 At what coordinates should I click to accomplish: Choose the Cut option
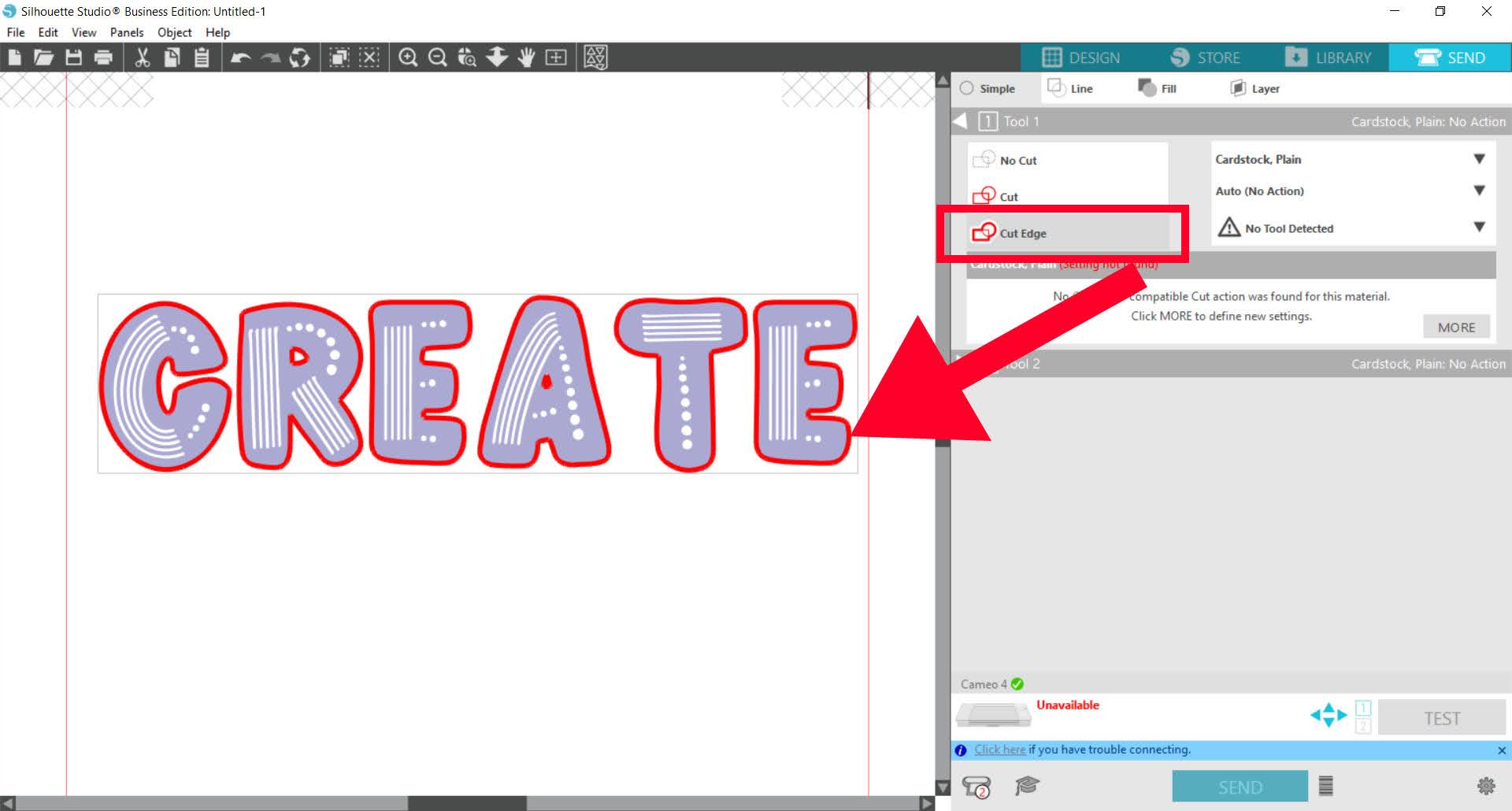[x=1067, y=196]
